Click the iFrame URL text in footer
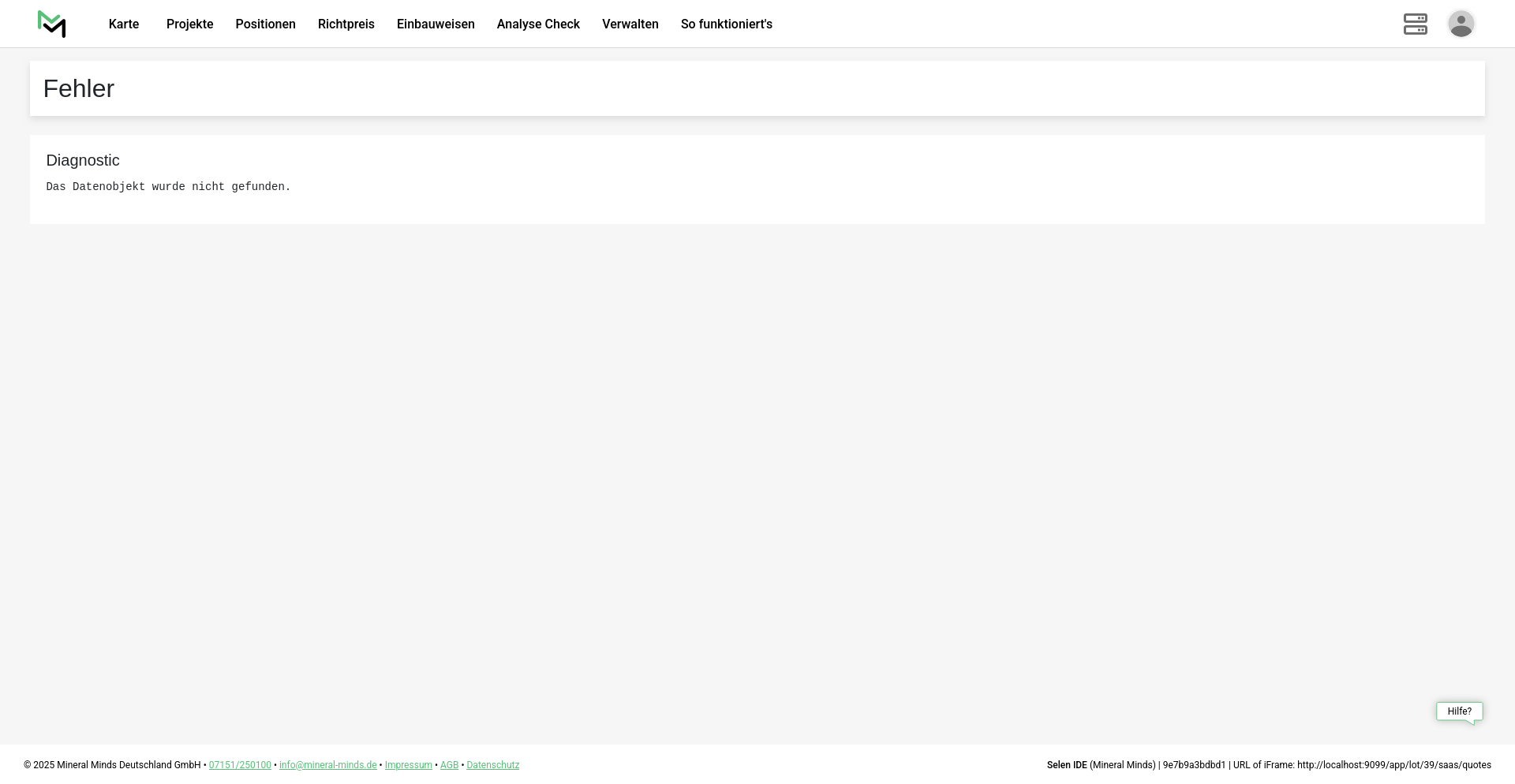Screen dimensions: 1515x784 click(x=1393, y=765)
